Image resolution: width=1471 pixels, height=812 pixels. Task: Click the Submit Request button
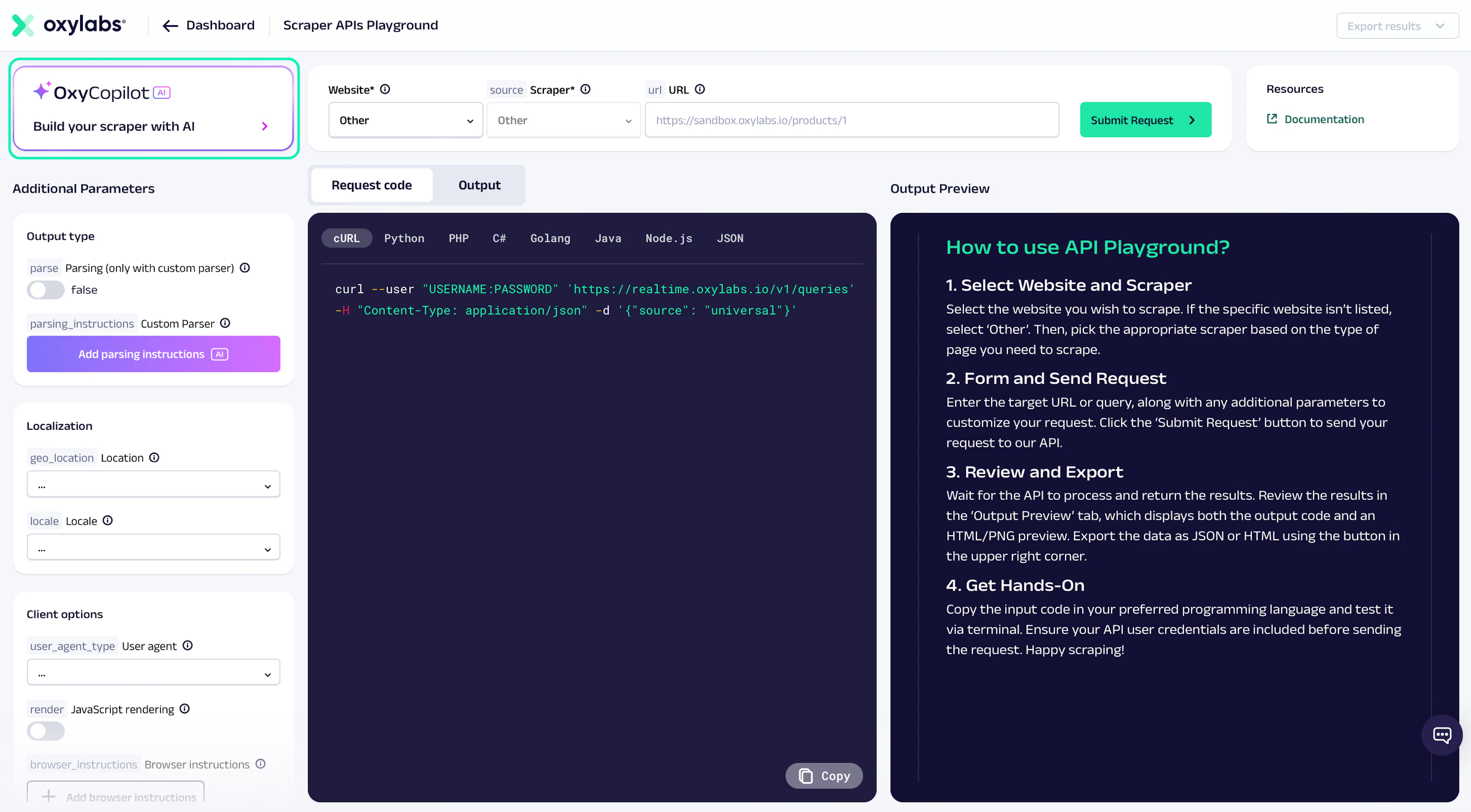[x=1145, y=120]
